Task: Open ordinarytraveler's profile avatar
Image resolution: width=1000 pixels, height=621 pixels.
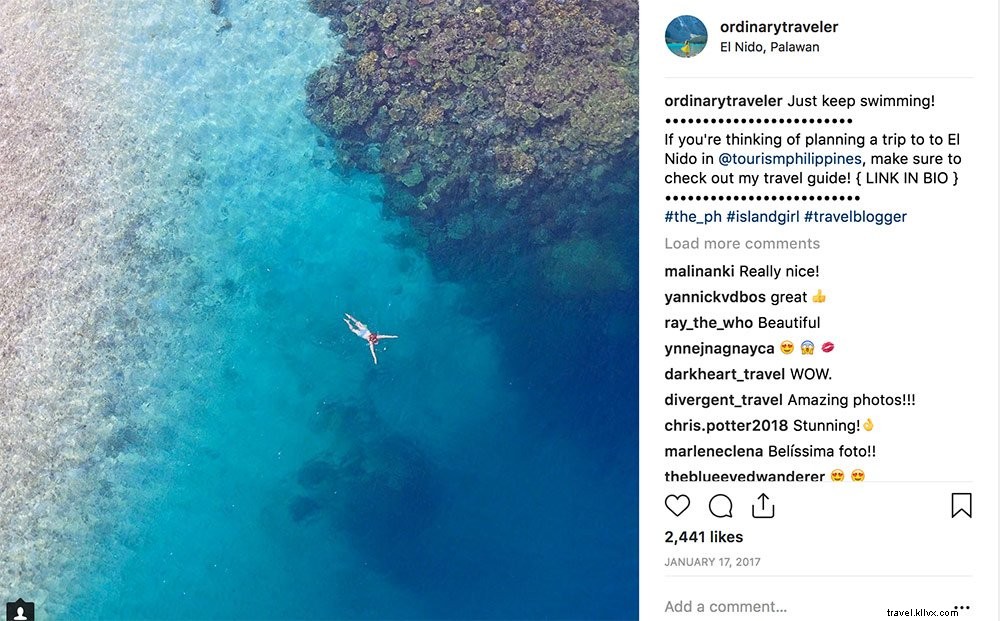Action: [x=686, y=36]
